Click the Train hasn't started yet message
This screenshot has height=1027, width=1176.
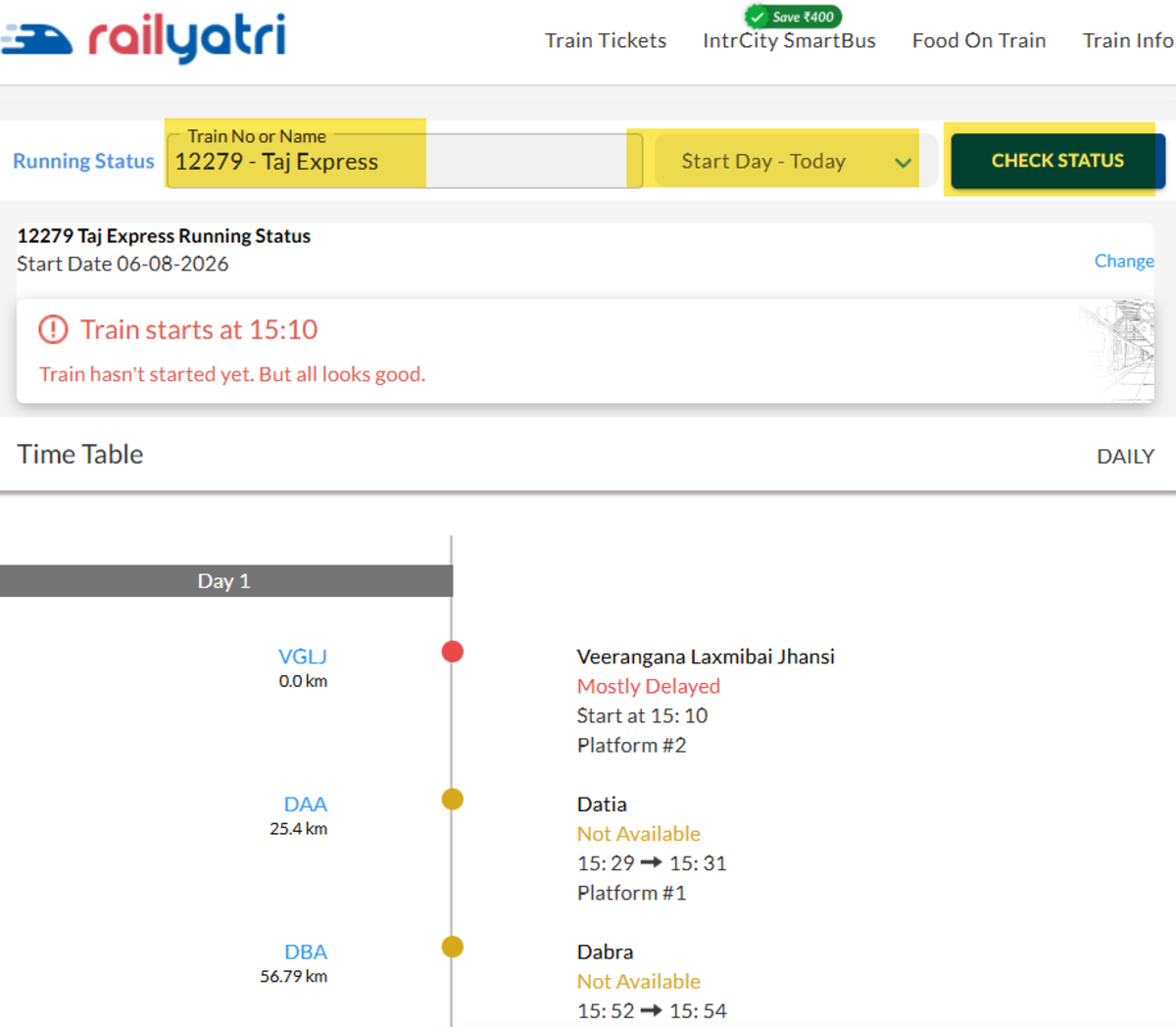pyautogui.click(x=232, y=374)
